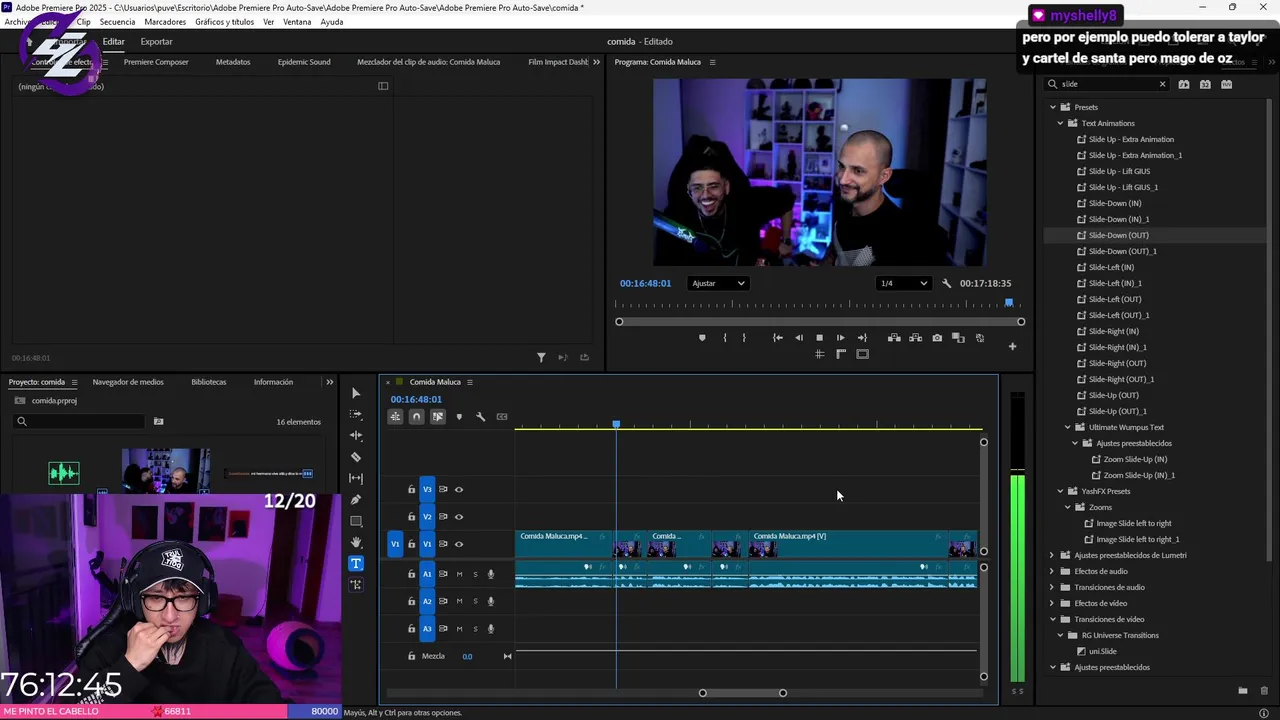Solo audio track A2
The image size is (1280, 720).
[x=475, y=601]
